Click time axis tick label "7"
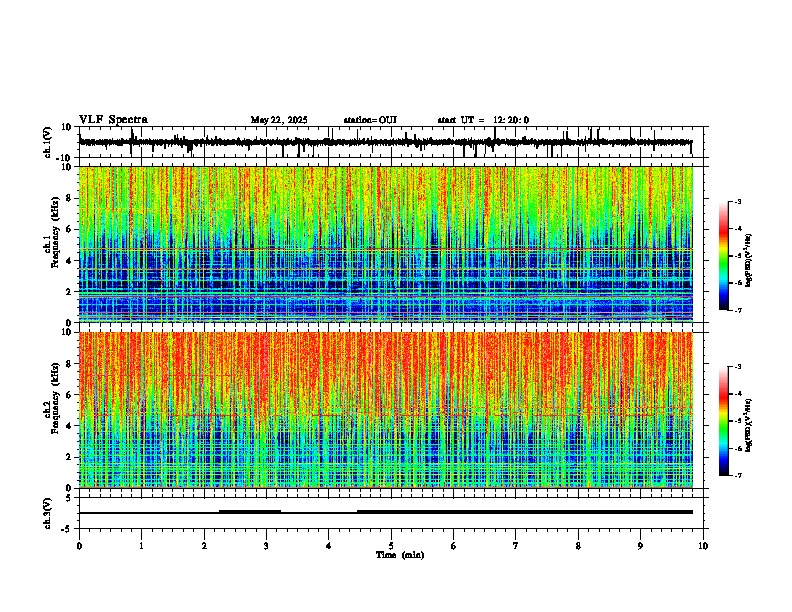Image resolution: width=792 pixels, height=612 pixels. coord(516,546)
